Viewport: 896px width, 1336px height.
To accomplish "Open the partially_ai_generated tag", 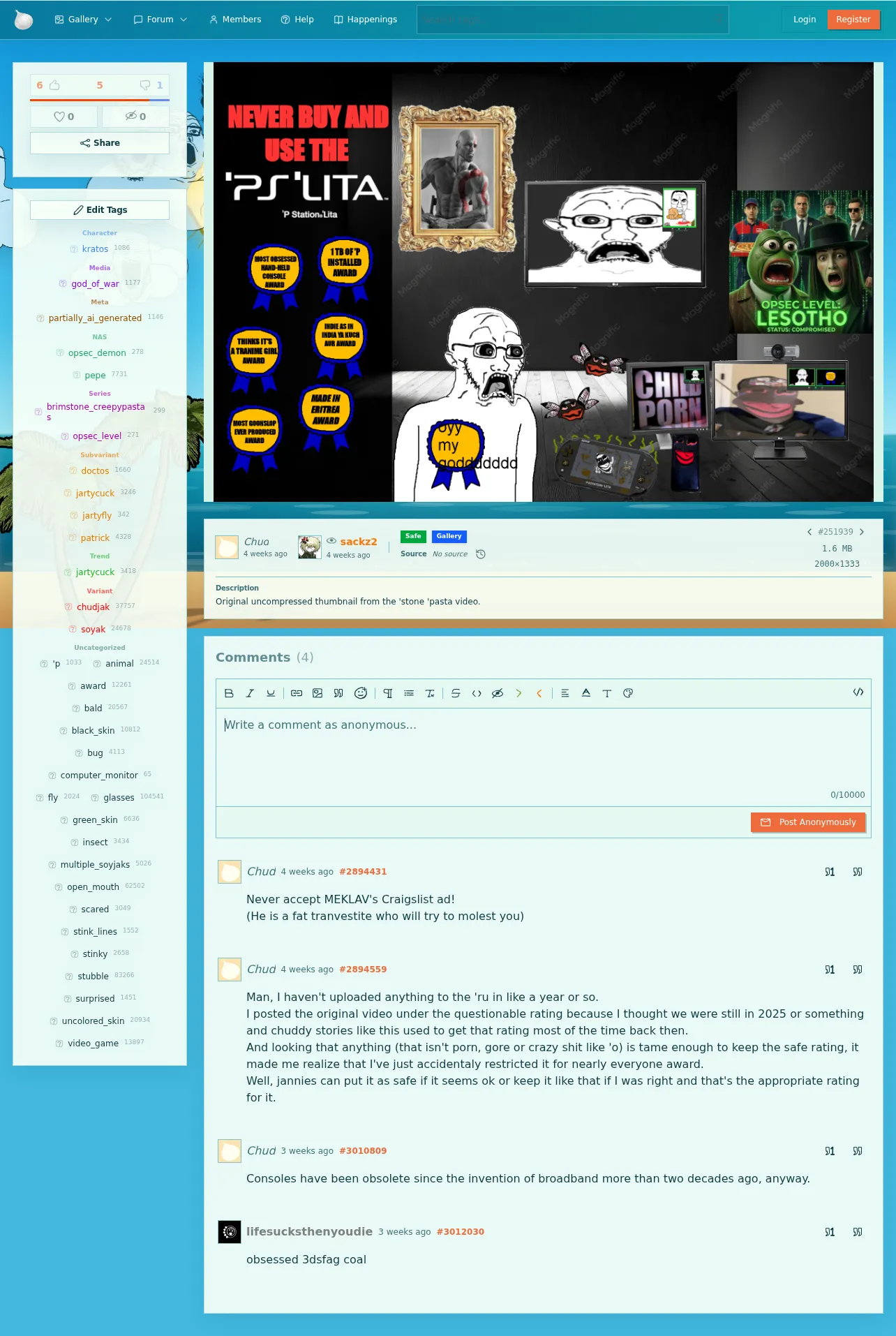I will (x=95, y=318).
